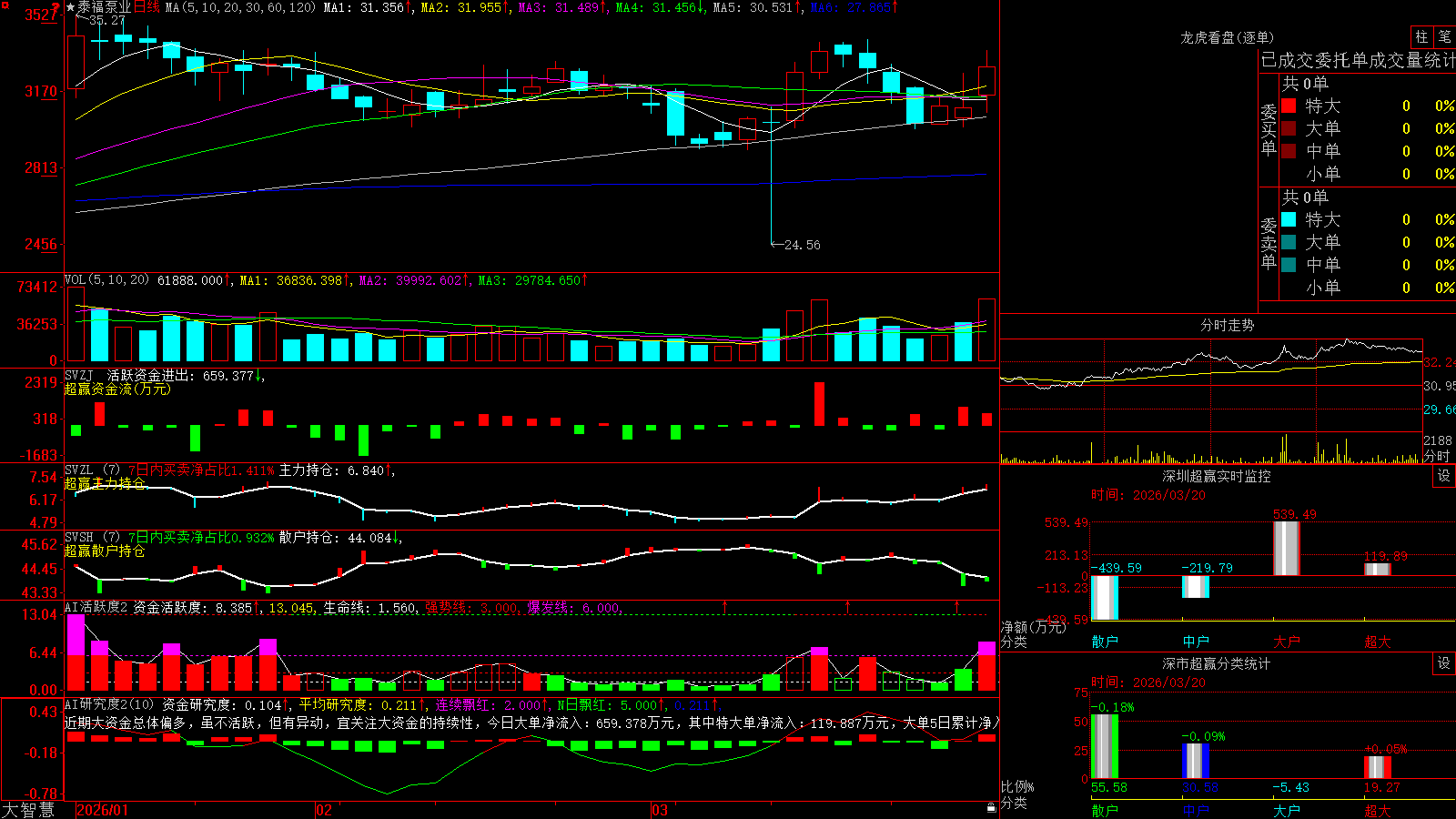Open the SVZJ indicator label
The height and width of the screenshot is (819, 1456).
click(79, 375)
